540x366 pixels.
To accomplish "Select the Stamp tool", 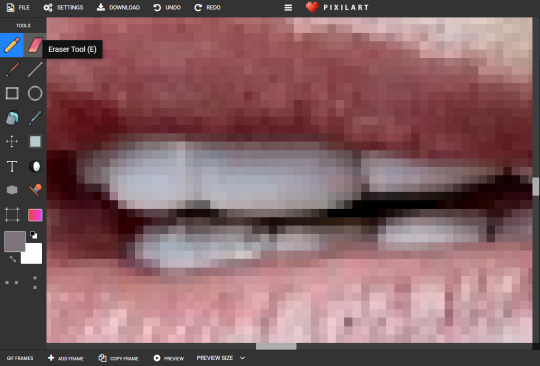I will tap(35, 190).
